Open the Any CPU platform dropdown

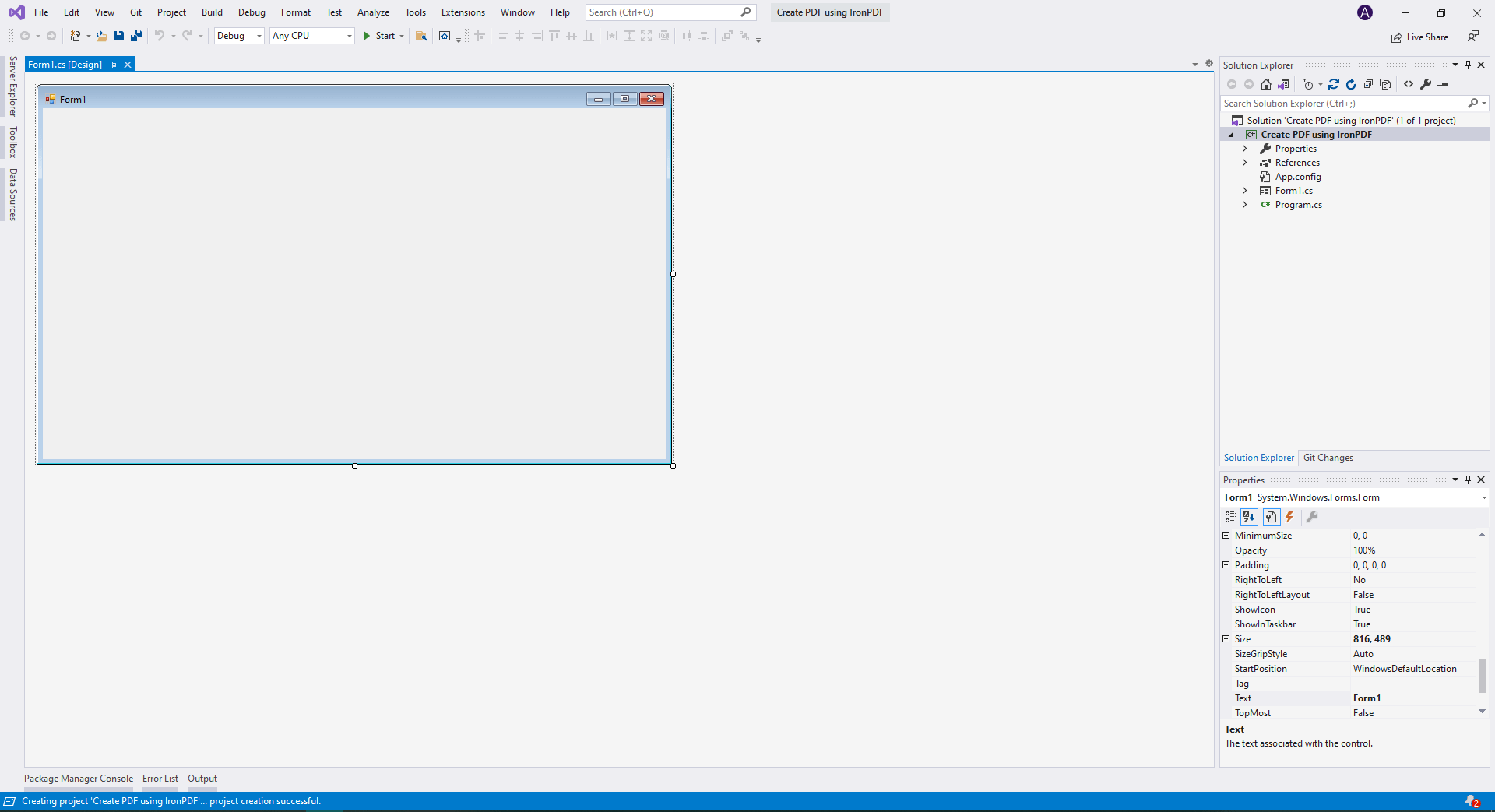[312, 36]
